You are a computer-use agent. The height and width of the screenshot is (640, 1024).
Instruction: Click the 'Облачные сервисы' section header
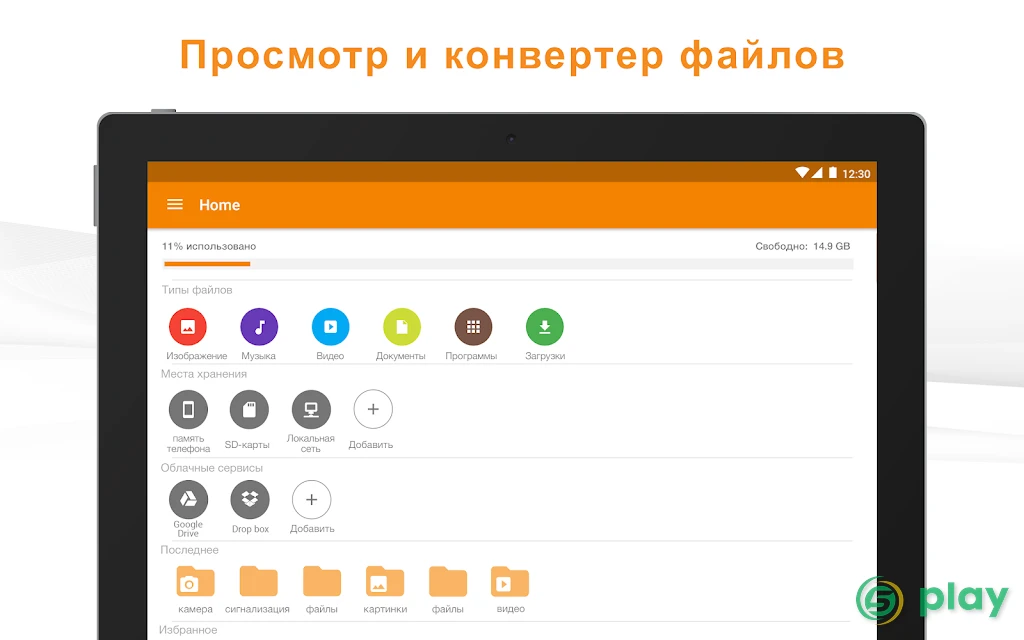(212, 468)
